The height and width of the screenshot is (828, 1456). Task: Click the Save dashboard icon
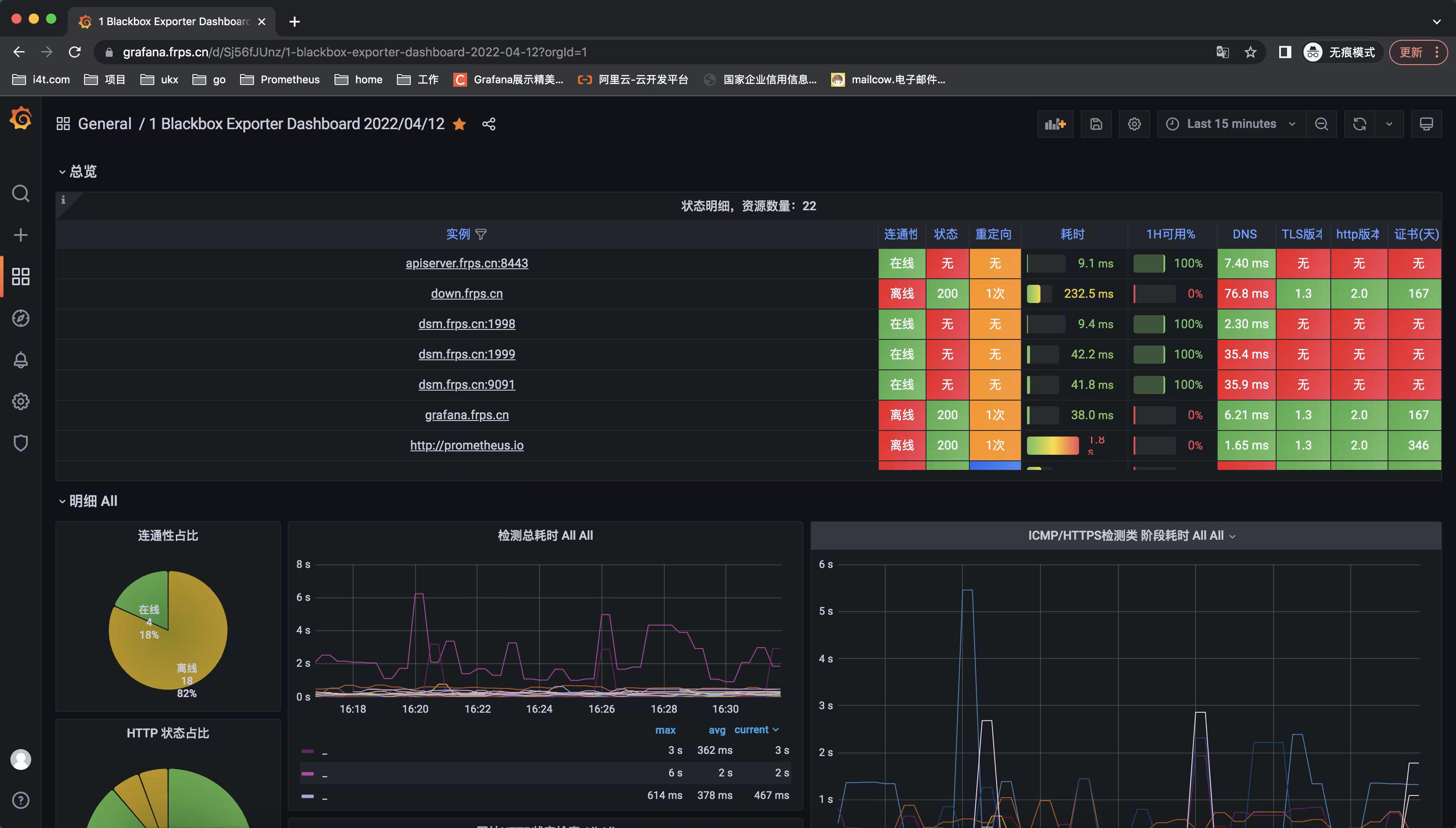(1096, 124)
